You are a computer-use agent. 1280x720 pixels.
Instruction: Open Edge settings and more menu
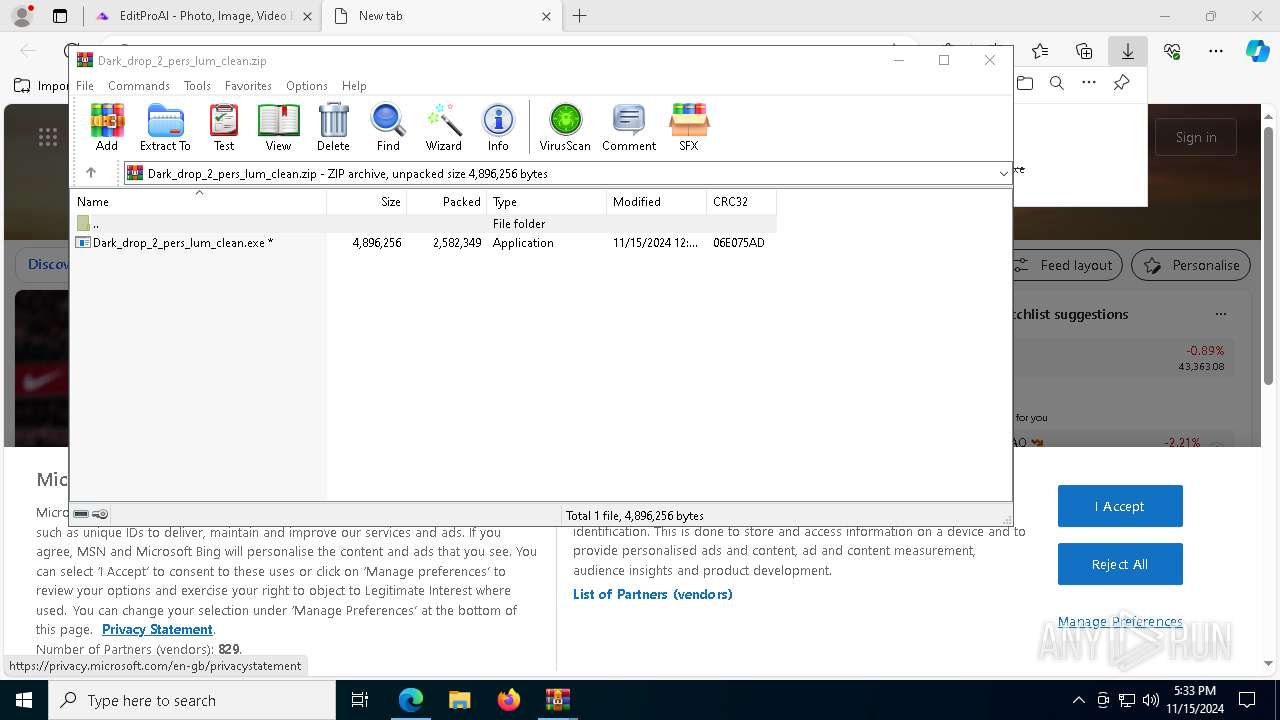1216,51
